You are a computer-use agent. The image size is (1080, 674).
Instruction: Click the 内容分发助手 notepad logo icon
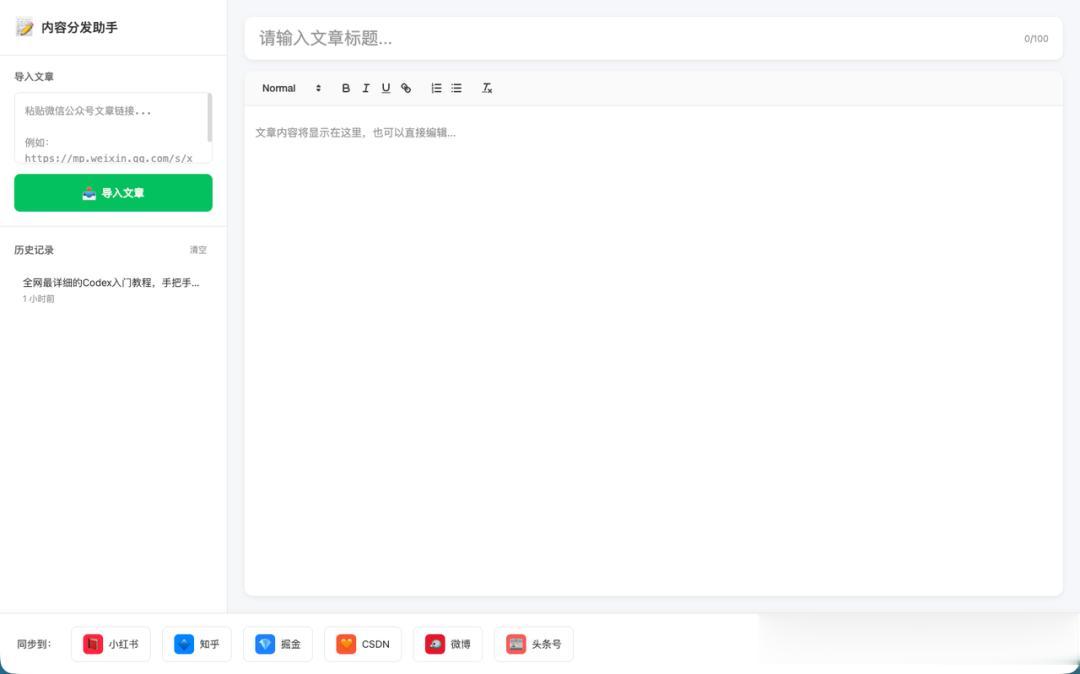coord(25,28)
